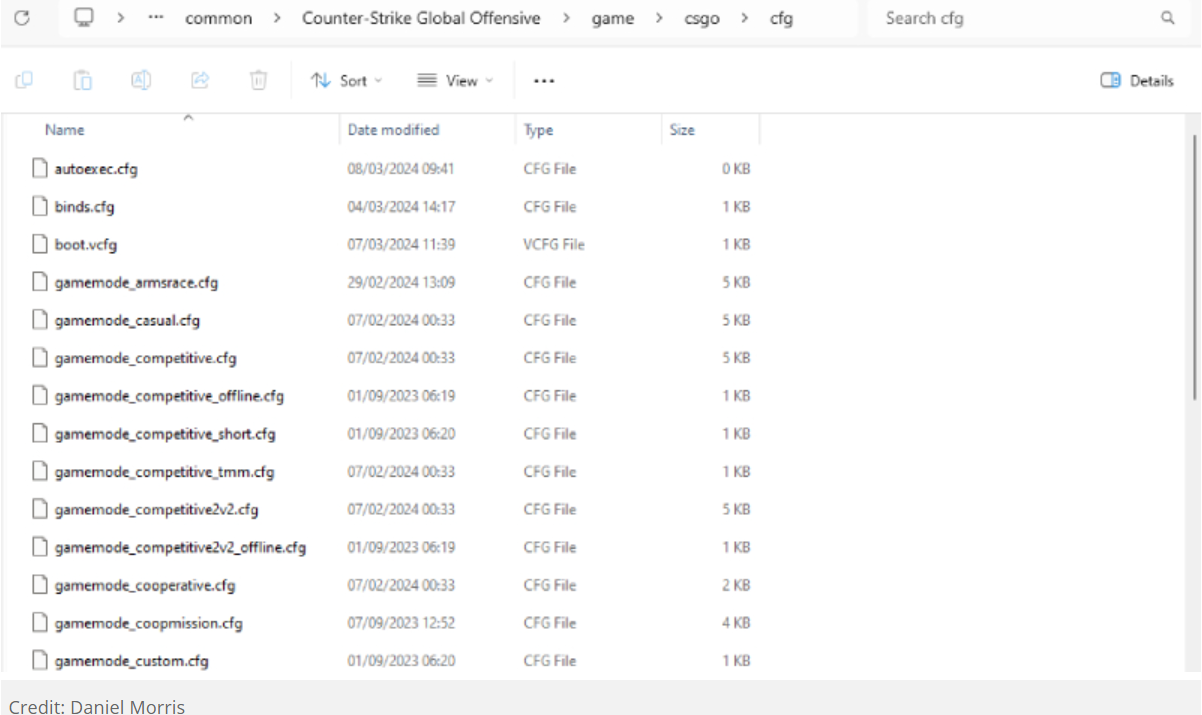The width and height of the screenshot is (1202, 715).
Task: Click the cfg breadcrumb segment
Action: pyautogui.click(x=781, y=18)
